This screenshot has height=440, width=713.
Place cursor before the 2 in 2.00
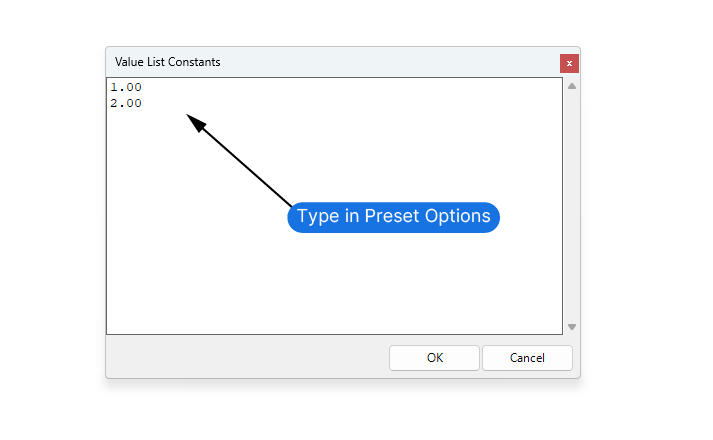pos(110,103)
